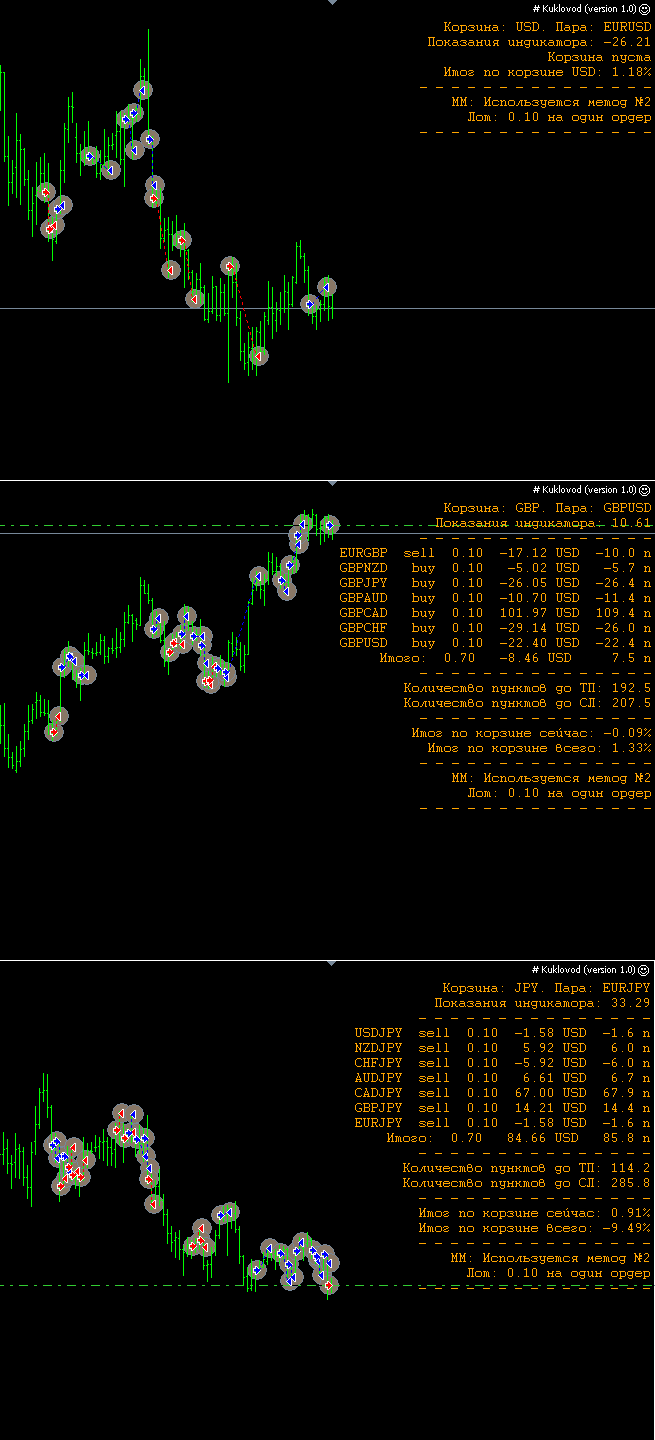This screenshot has width=655, height=1440.
Task: Select the AUDJPY sell order row
Action: tap(503, 1078)
